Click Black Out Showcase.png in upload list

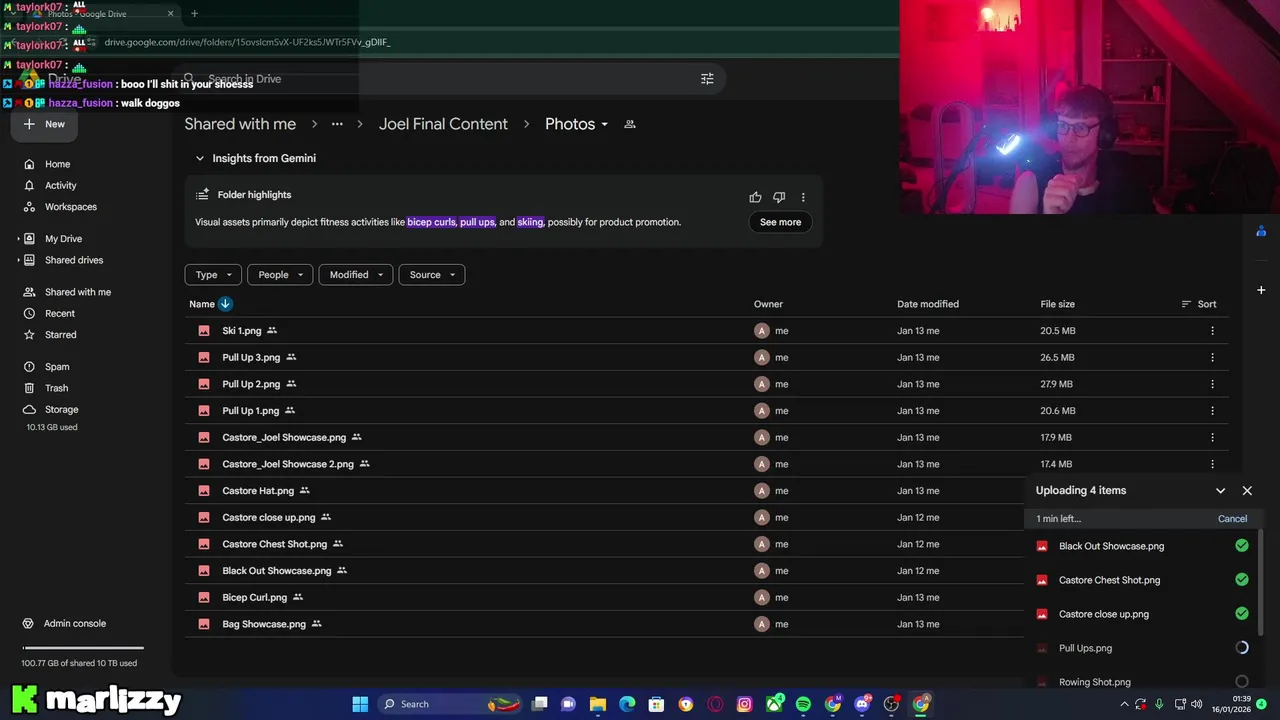tap(1111, 546)
